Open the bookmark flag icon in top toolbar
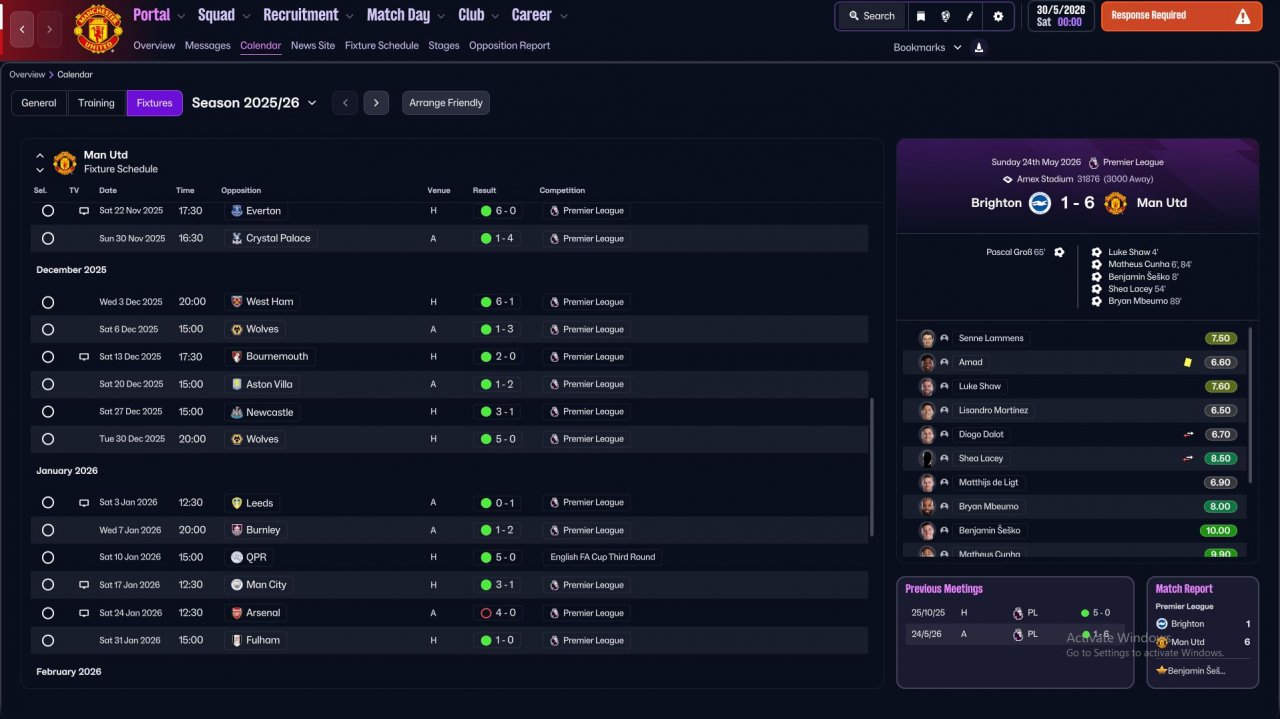Viewport: 1280px width, 719px height. pyautogui.click(x=921, y=16)
